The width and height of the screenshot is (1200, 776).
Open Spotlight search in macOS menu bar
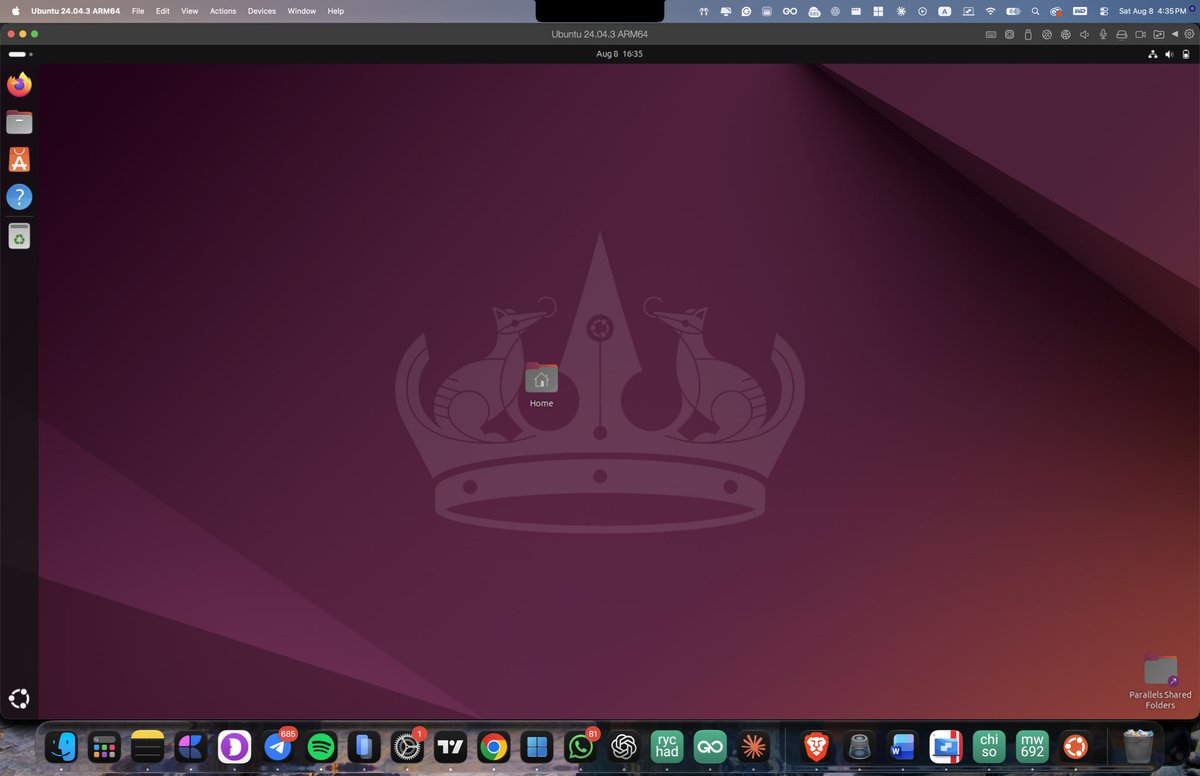1035,11
